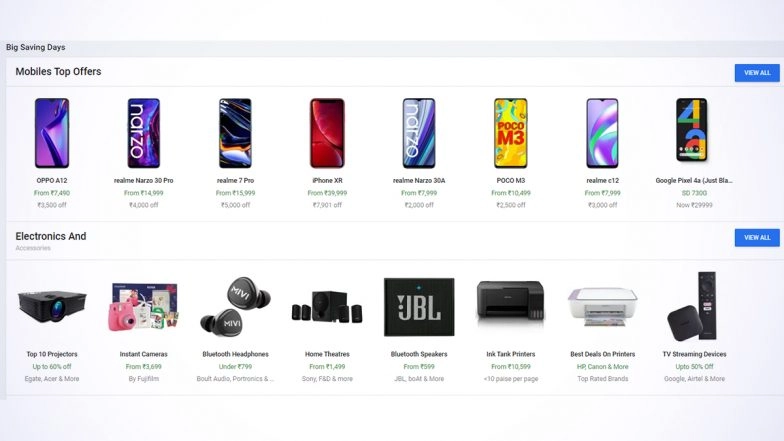Click the pink Instant Cameras image
This screenshot has height=441, width=784.
[x=144, y=307]
